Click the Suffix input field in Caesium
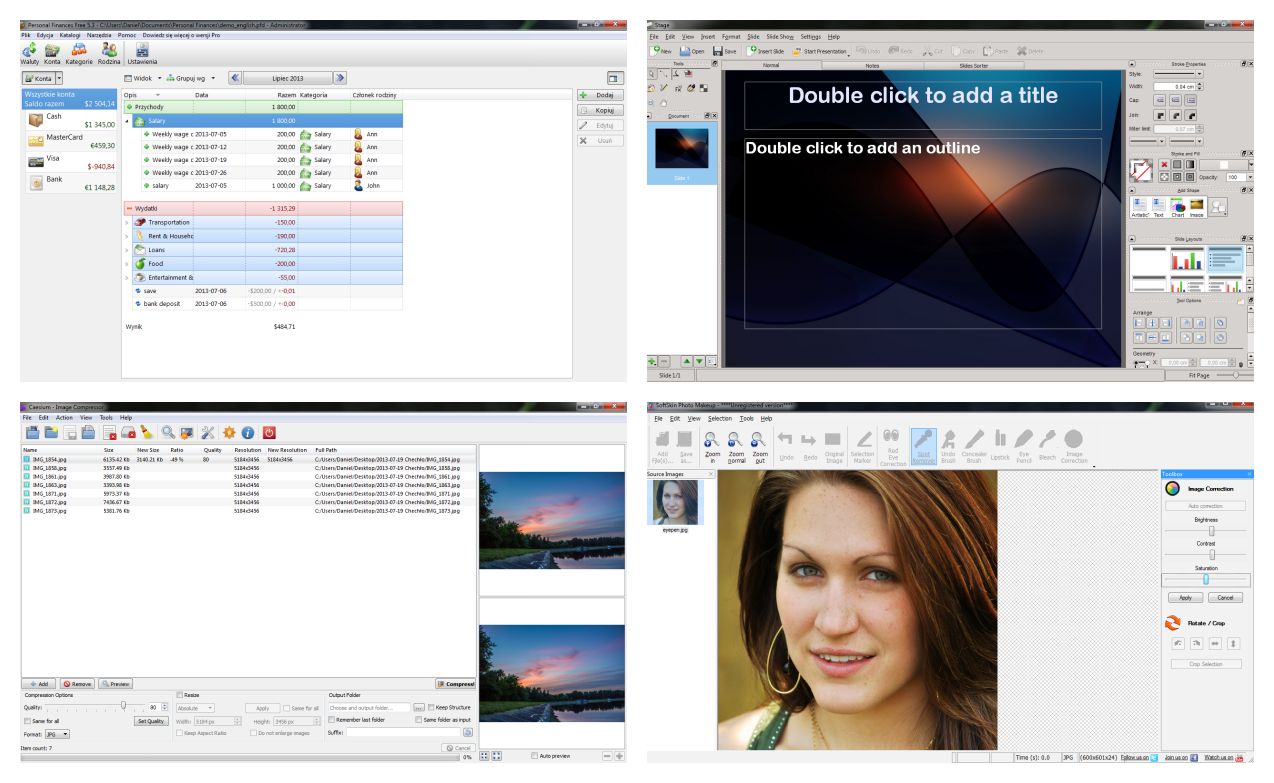Viewport: 1274px width, 783px height. 402,733
